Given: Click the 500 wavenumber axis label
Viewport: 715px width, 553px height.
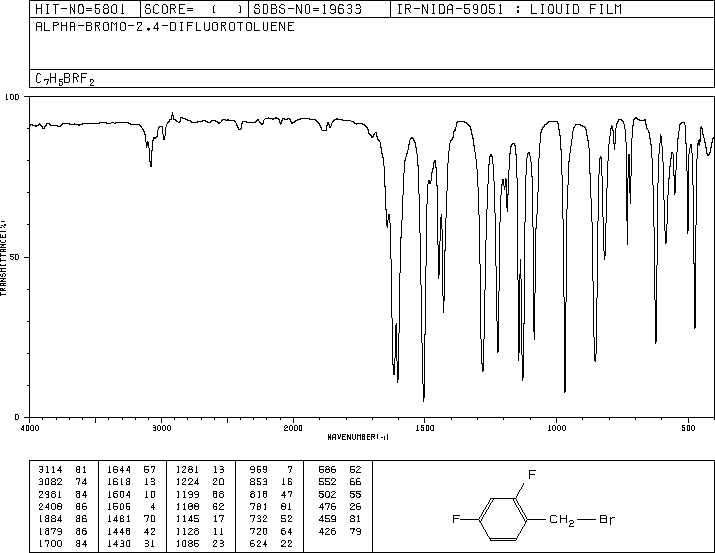Looking at the screenshot, I should [689, 428].
